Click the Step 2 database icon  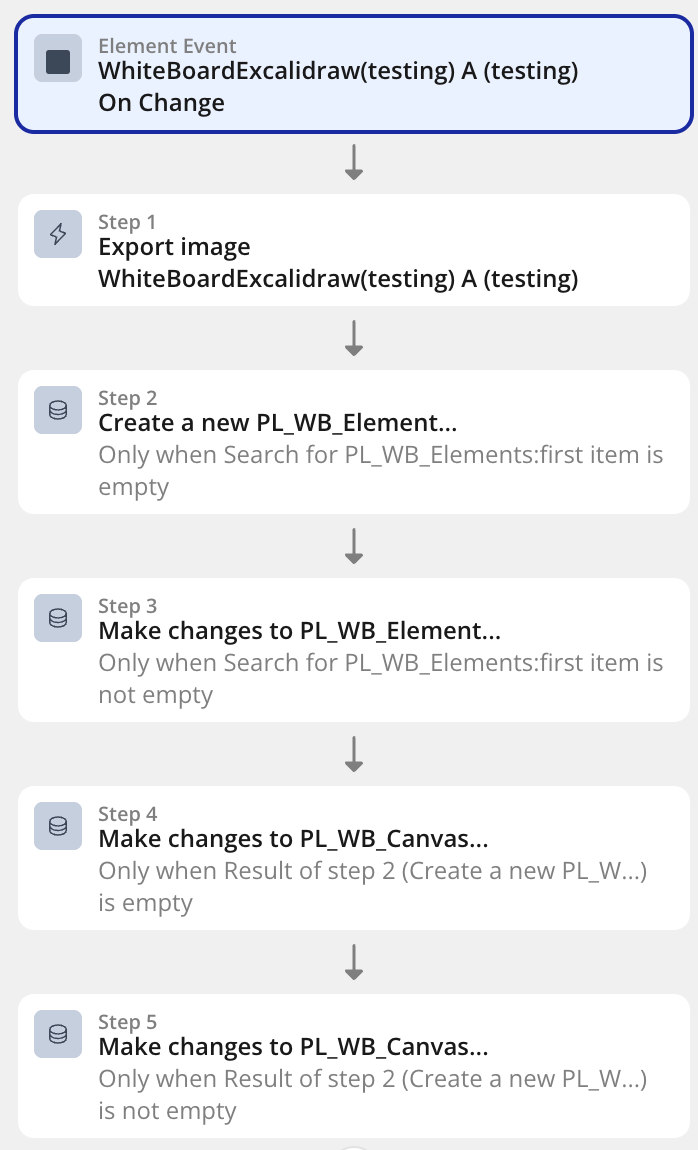pos(58,410)
